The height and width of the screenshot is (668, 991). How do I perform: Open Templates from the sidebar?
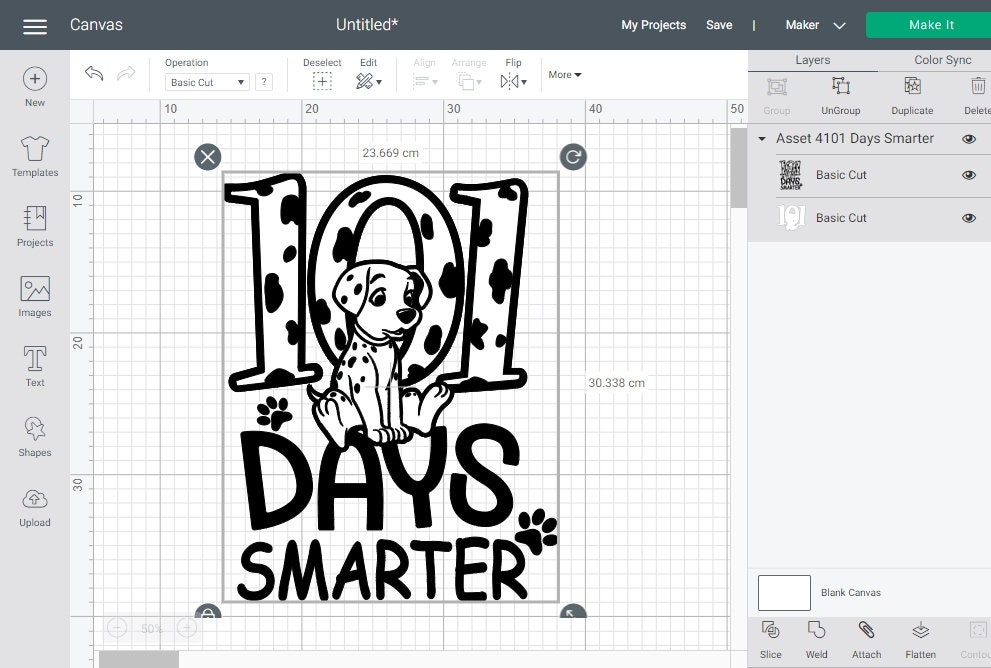point(34,157)
